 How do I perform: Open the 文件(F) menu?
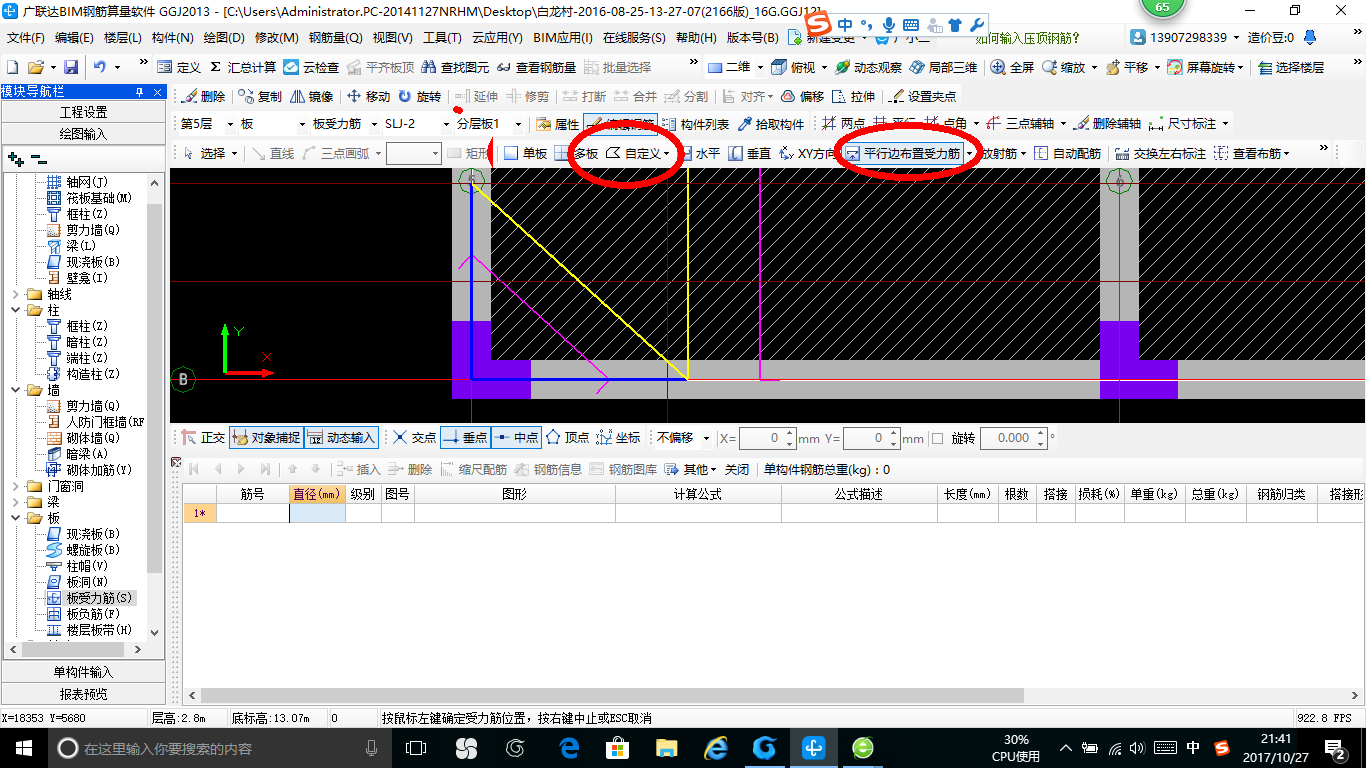[x=26, y=38]
